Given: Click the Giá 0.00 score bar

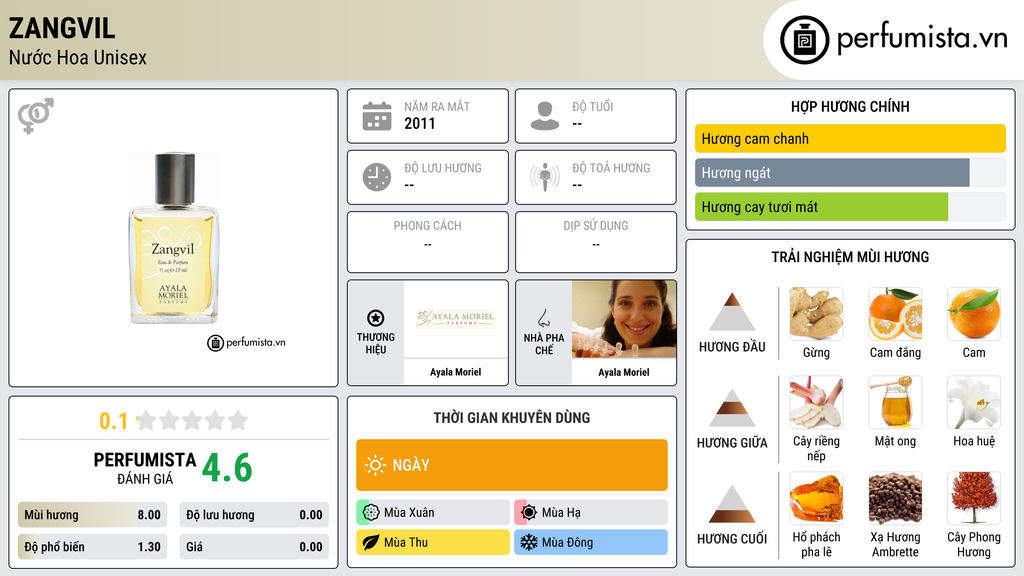Looking at the screenshot, I should pyautogui.click(x=254, y=547).
